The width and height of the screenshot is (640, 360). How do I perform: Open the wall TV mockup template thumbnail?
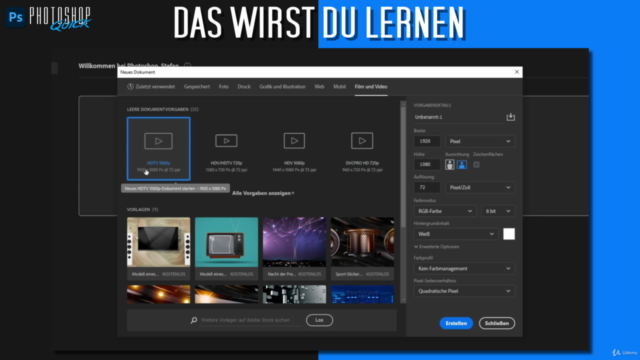[158, 242]
